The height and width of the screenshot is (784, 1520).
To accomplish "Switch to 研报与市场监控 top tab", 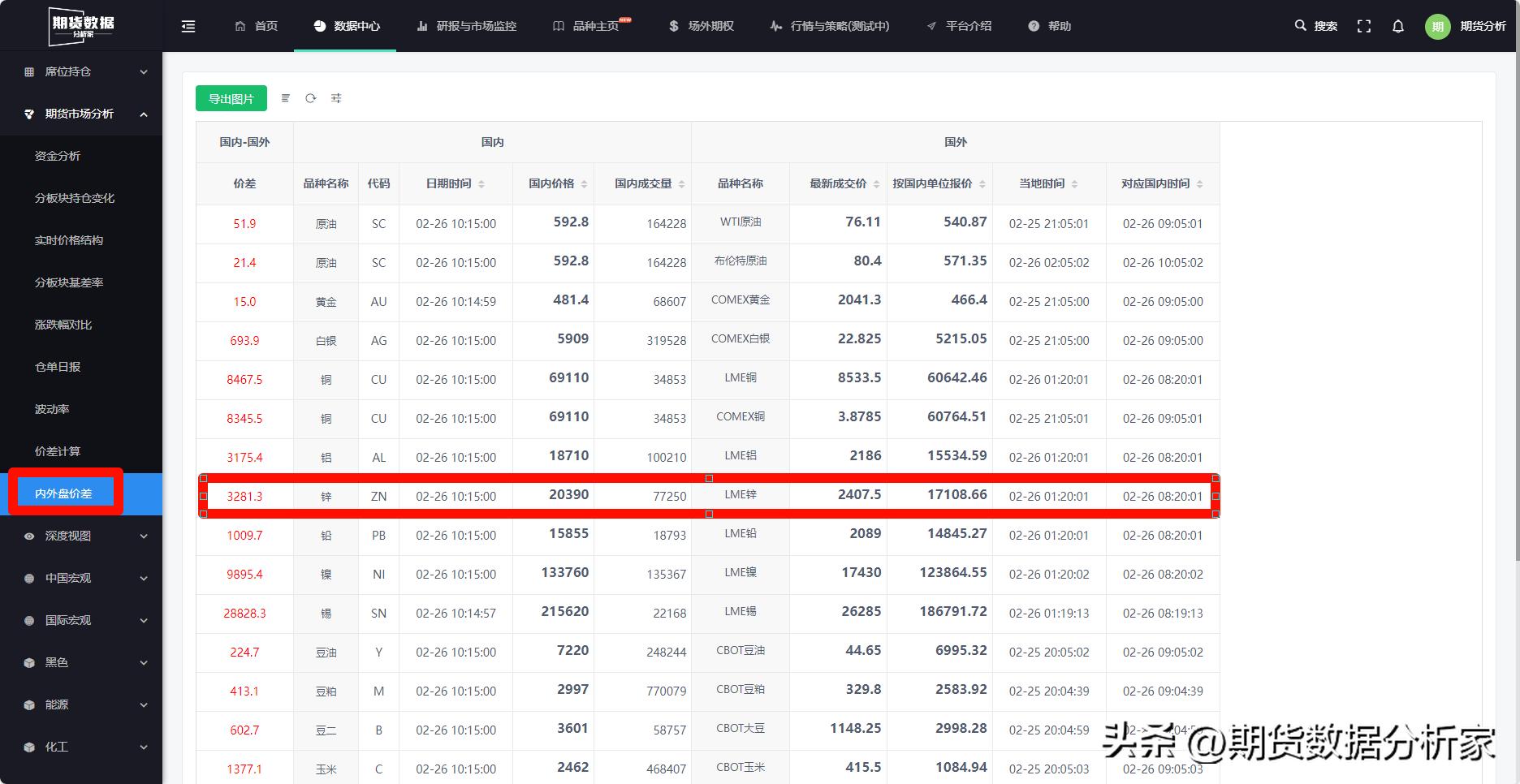I will click(467, 26).
